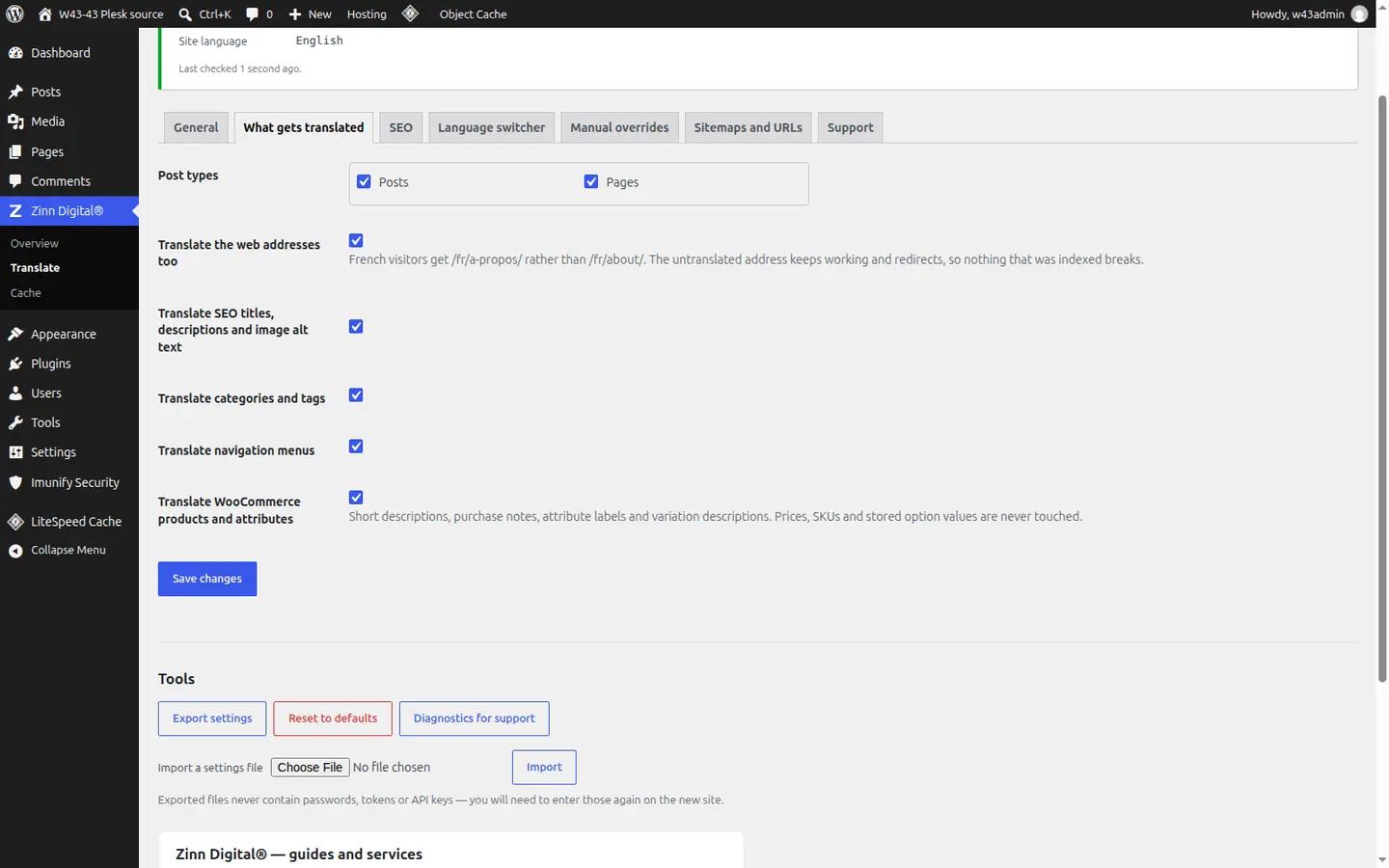Open Overview submenu under Zinn Digital

pos(35,243)
